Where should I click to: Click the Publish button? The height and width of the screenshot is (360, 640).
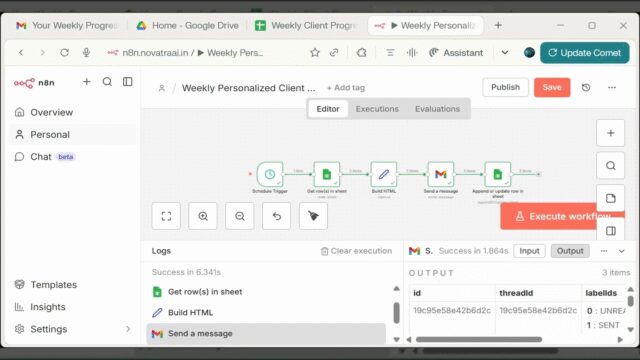point(505,87)
